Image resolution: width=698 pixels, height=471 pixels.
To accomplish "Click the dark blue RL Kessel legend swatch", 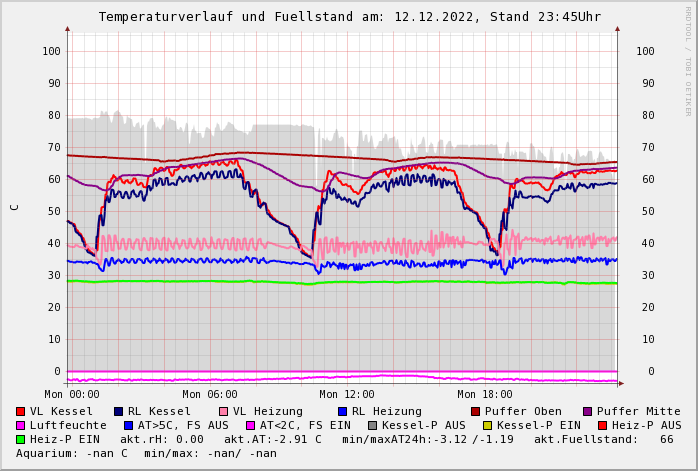I will [x=118, y=412].
